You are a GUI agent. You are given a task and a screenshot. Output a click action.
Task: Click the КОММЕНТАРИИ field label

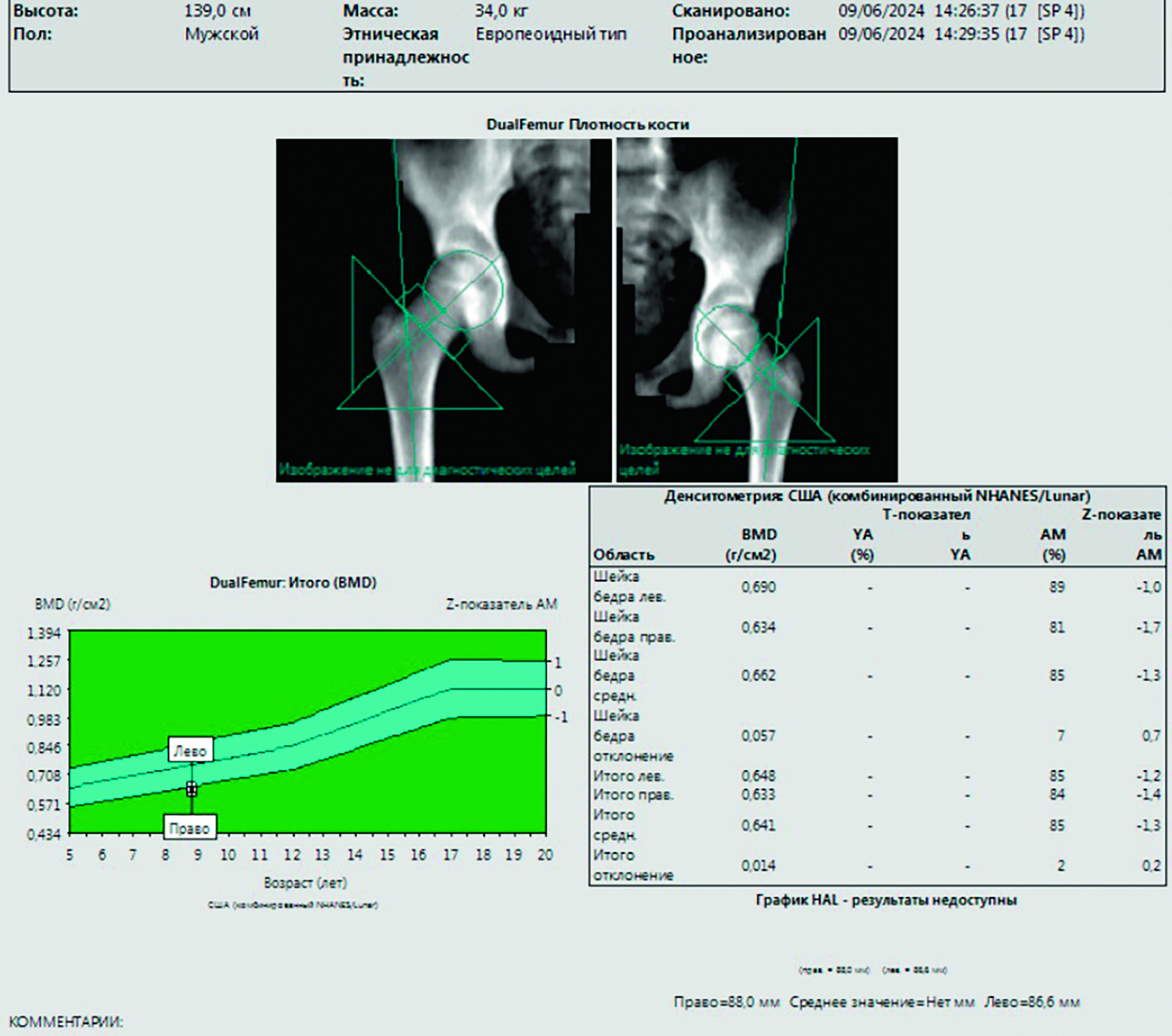coord(66,1022)
